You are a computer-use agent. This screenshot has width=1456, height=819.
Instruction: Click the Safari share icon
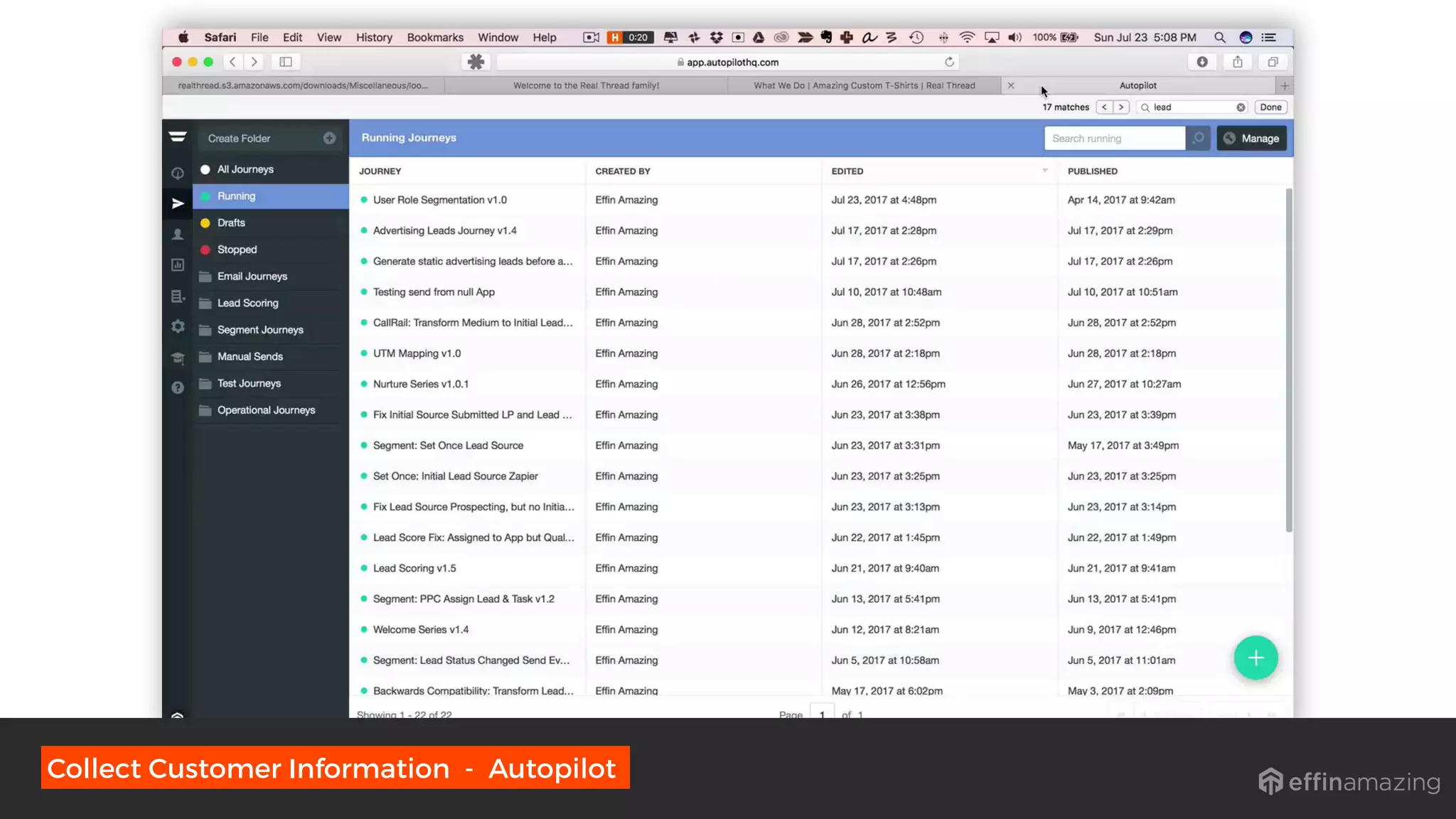pyautogui.click(x=1238, y=62)
